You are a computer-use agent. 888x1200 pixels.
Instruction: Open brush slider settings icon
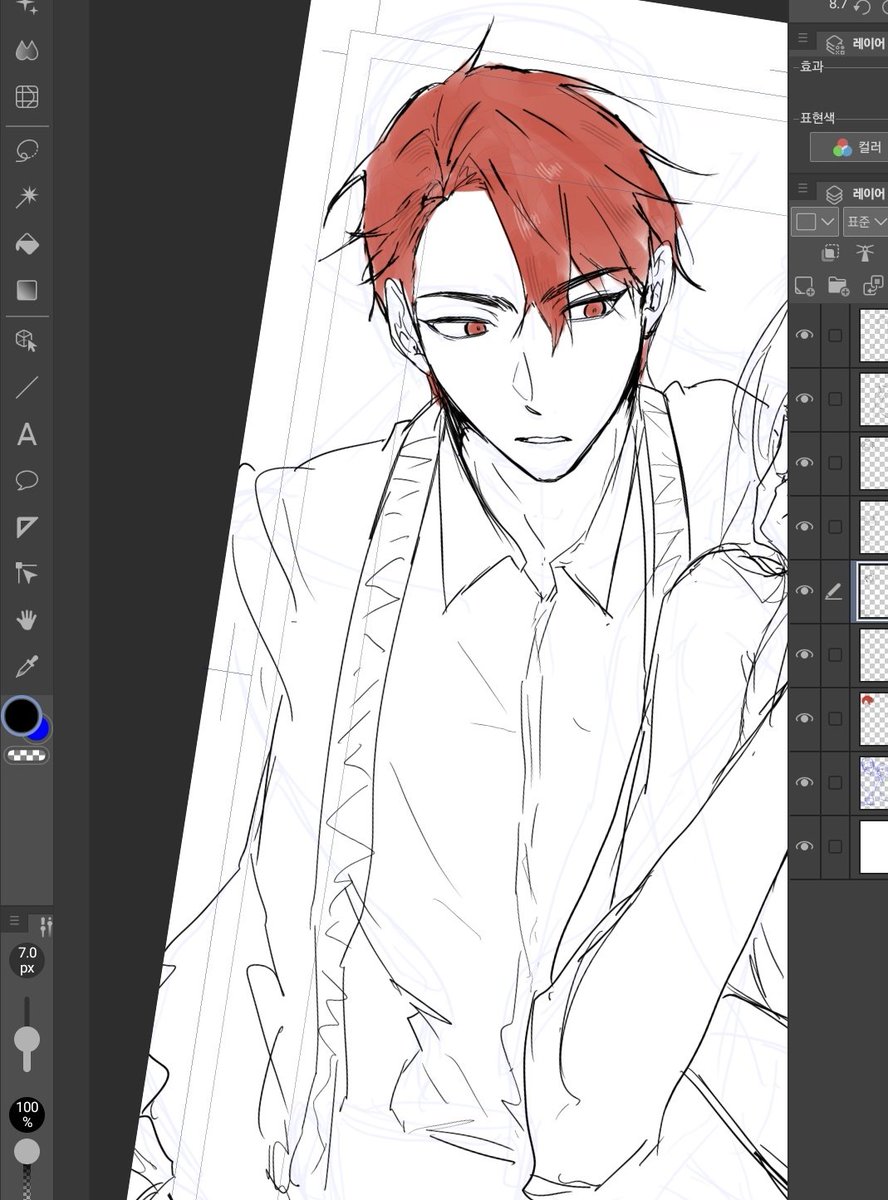[45, 927]
